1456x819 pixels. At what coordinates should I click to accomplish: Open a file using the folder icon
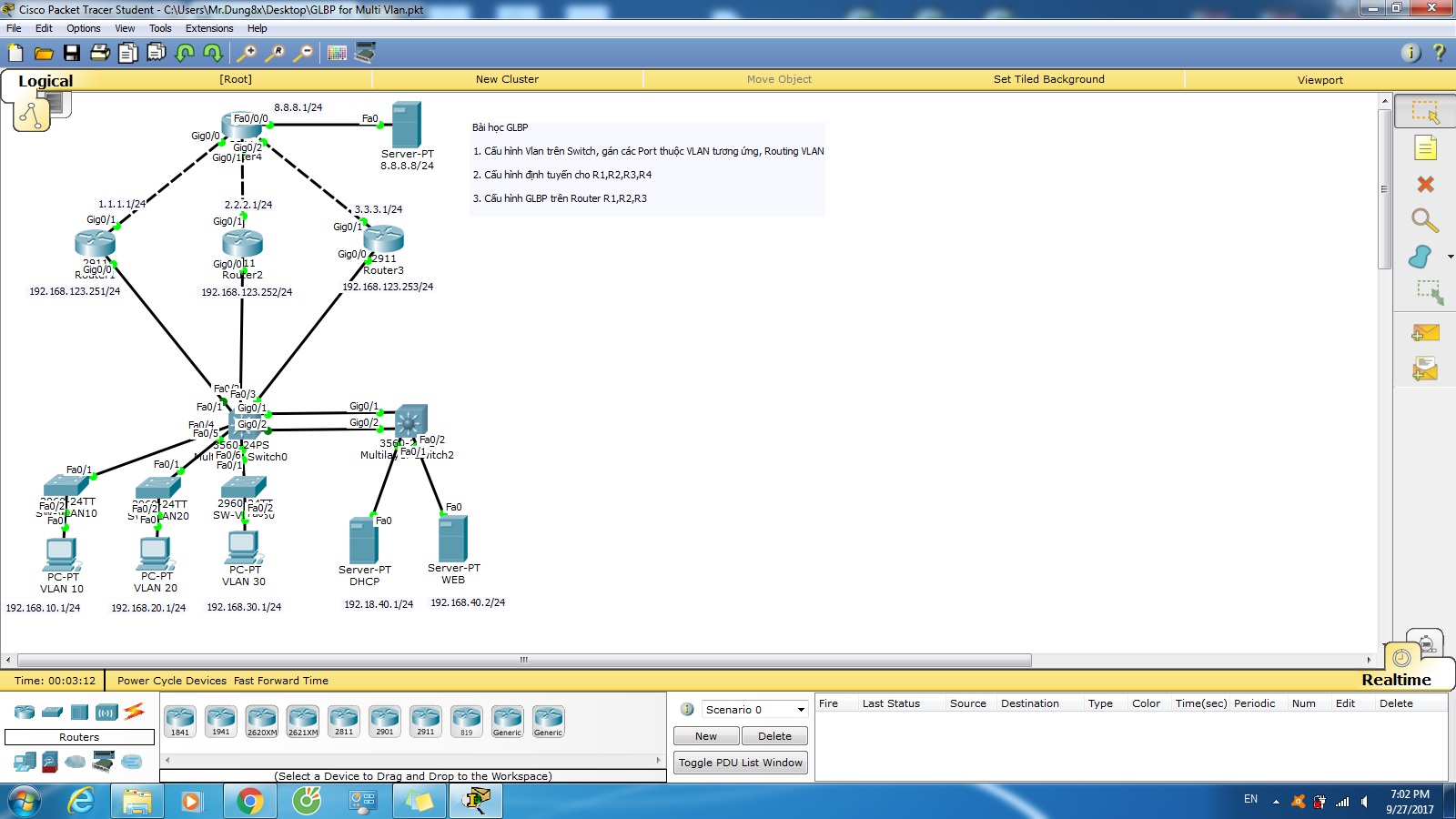point(44,53)
